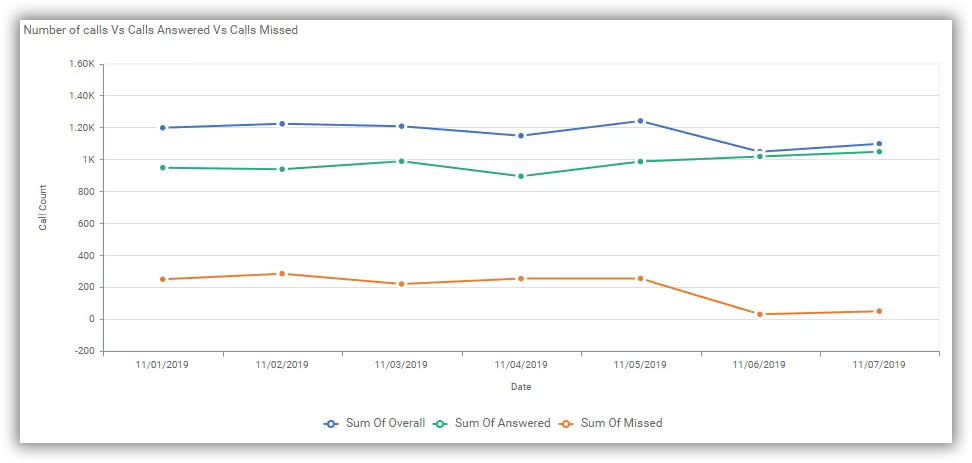The image size is (972, 463).
Task: Click the 11/04/2019 date axis label
Action: coord(520,365)
